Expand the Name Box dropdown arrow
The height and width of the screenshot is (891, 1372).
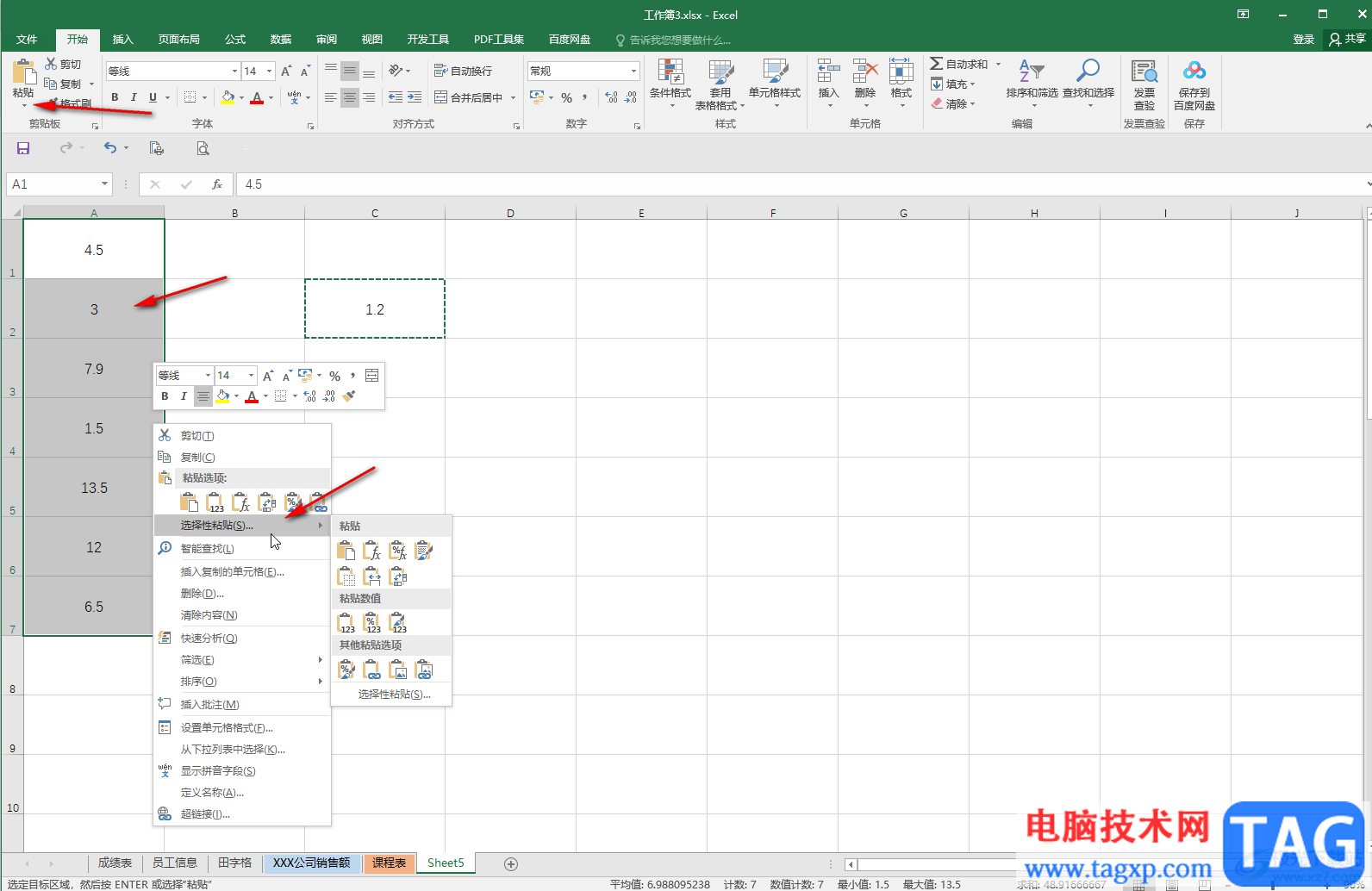(104, 184)
